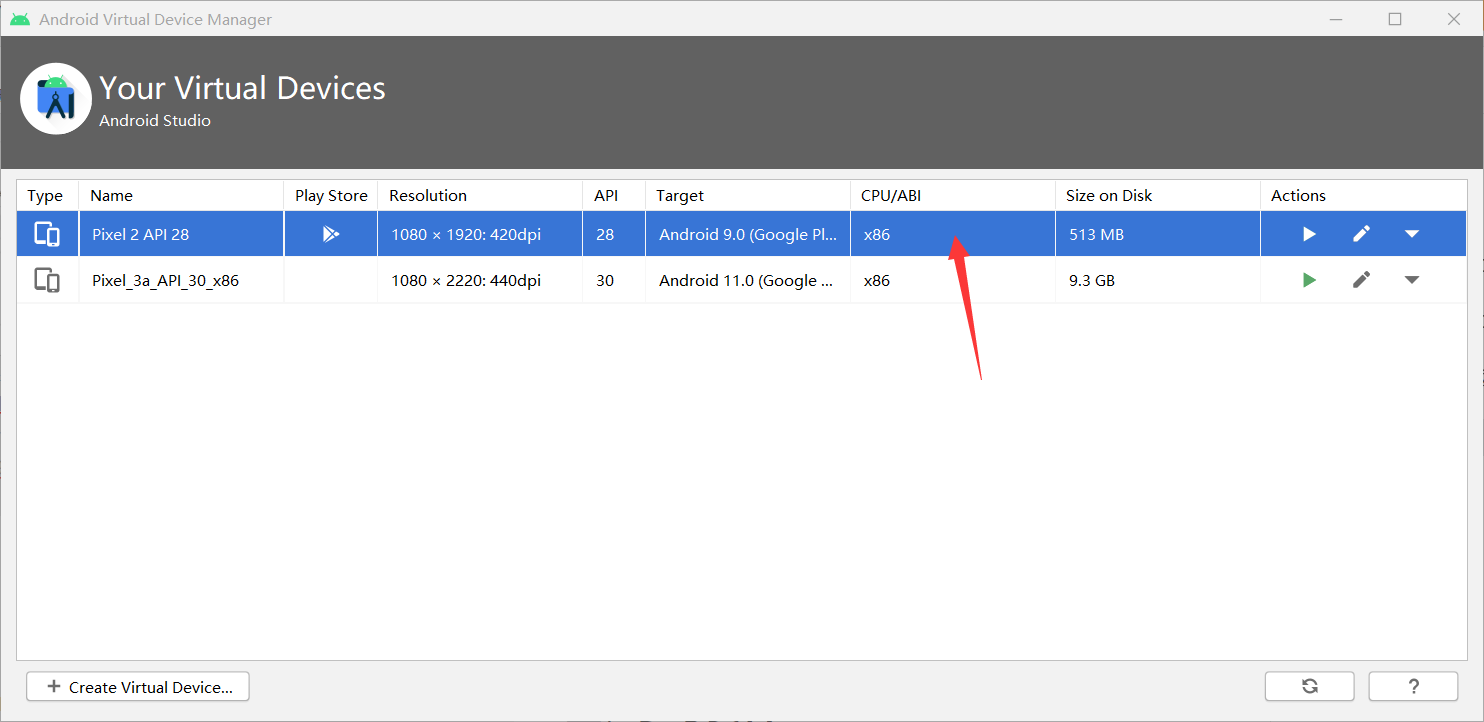Screen dimensions: 1484x722
Task: Click the device type icon for Pixel 2 API 28
Action: (47, 234)
